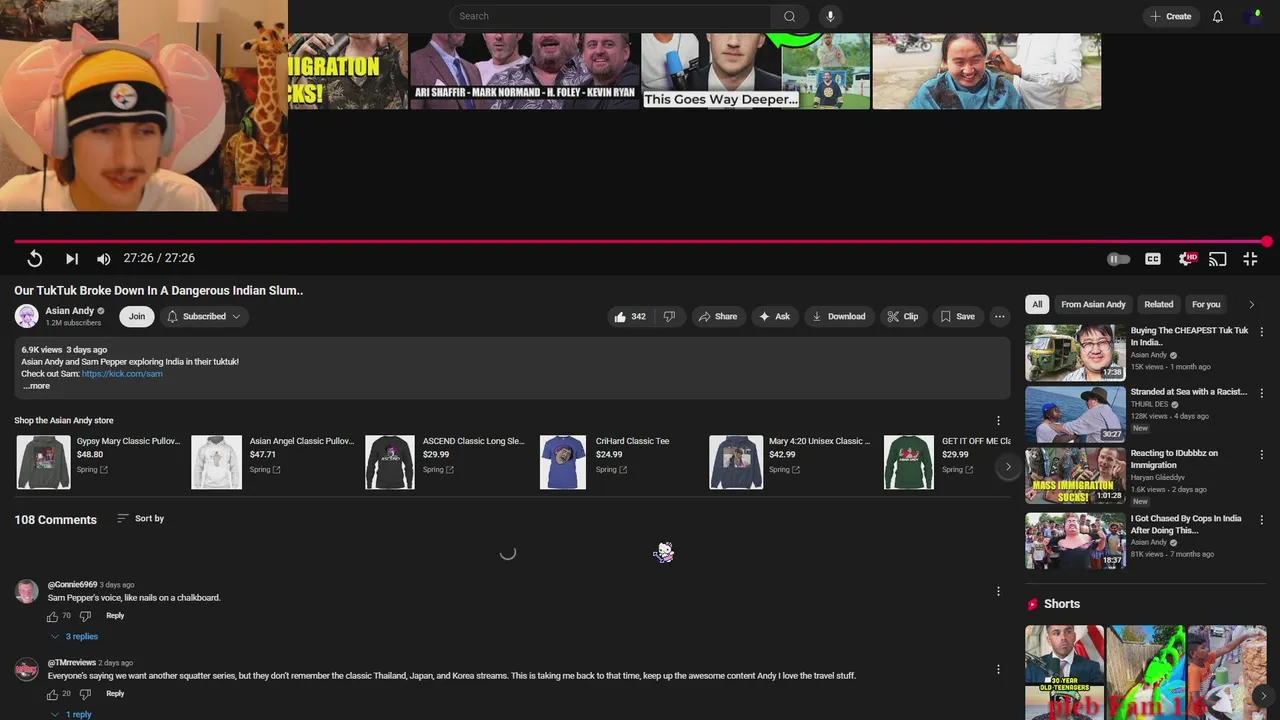Open suggested video This Goes Way Deeper
The height and width of the screenshot is (720, 1280).
[x=755, y=70]
